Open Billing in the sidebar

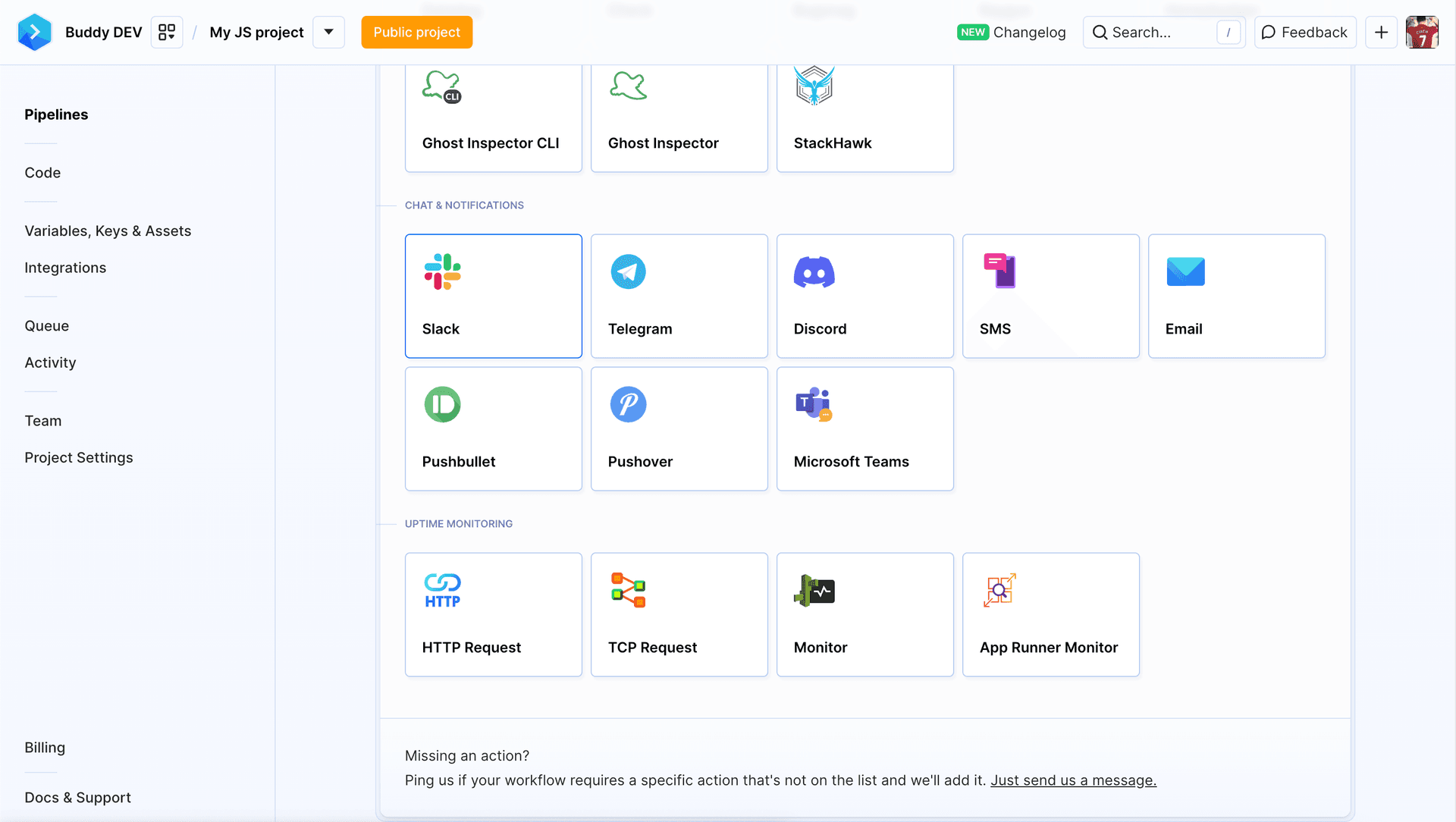tap(45, 748)
